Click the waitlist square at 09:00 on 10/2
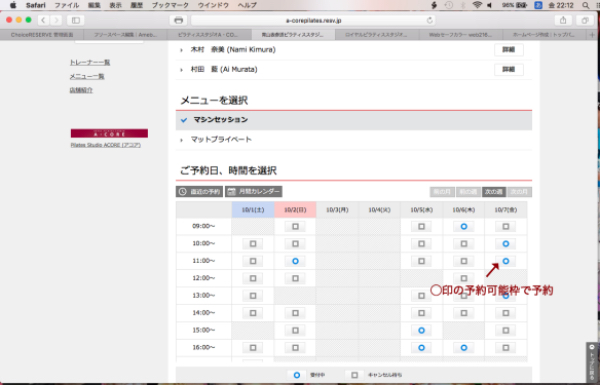This screenshot has height=385, width=600. click(x=295, y=227)
